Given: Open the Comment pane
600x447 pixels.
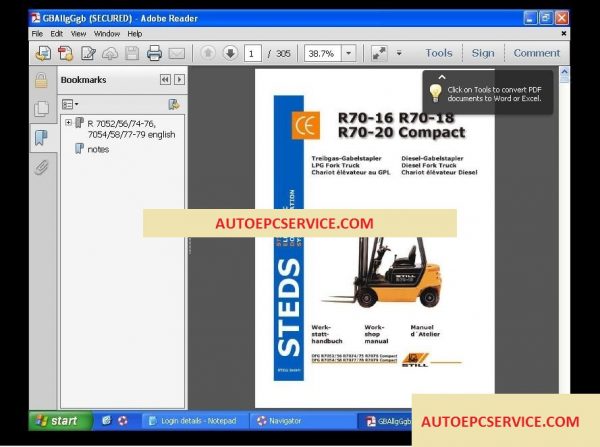Looking at the screenshot, I should (x=536, y=53).
